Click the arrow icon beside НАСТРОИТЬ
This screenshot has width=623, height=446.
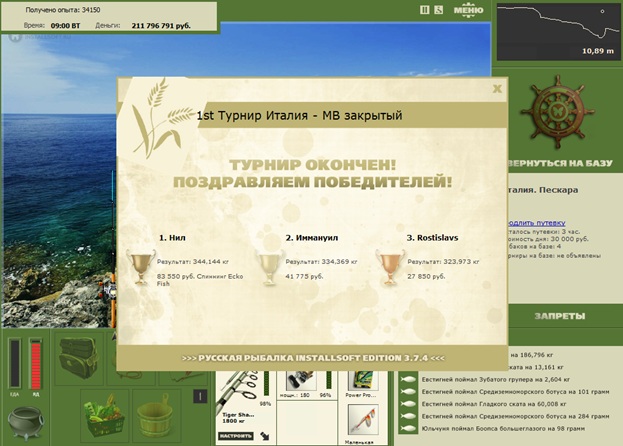click(x=265, y=436)
